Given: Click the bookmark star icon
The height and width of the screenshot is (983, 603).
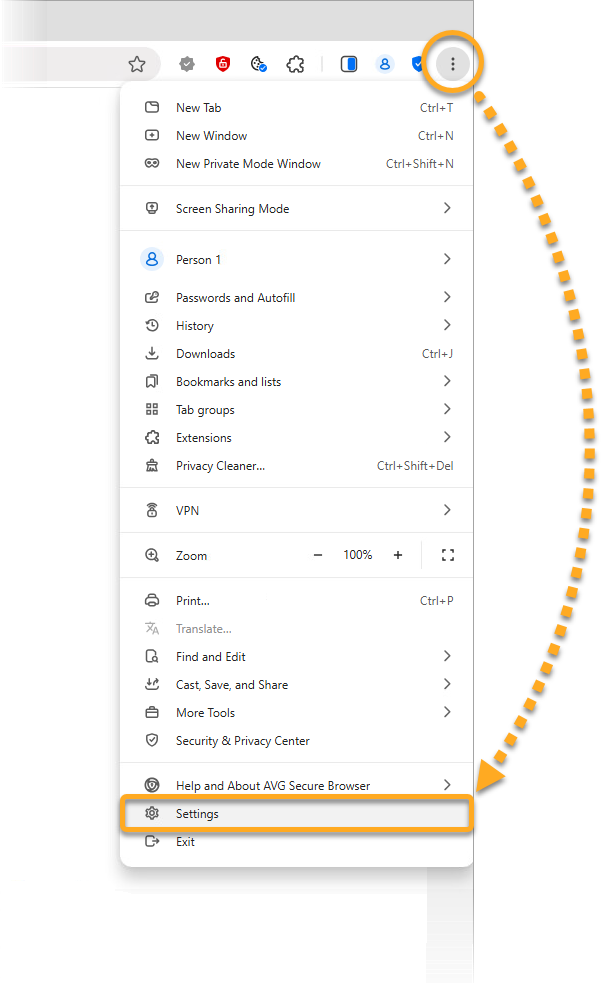Looking at the screenshot, I should click(137, 64).
